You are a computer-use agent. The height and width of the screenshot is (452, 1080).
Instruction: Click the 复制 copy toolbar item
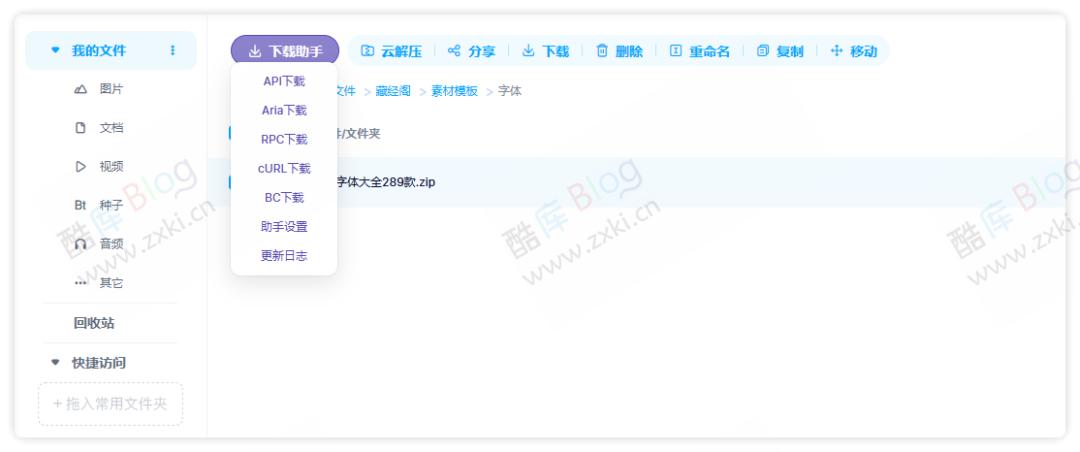[780, 51]
